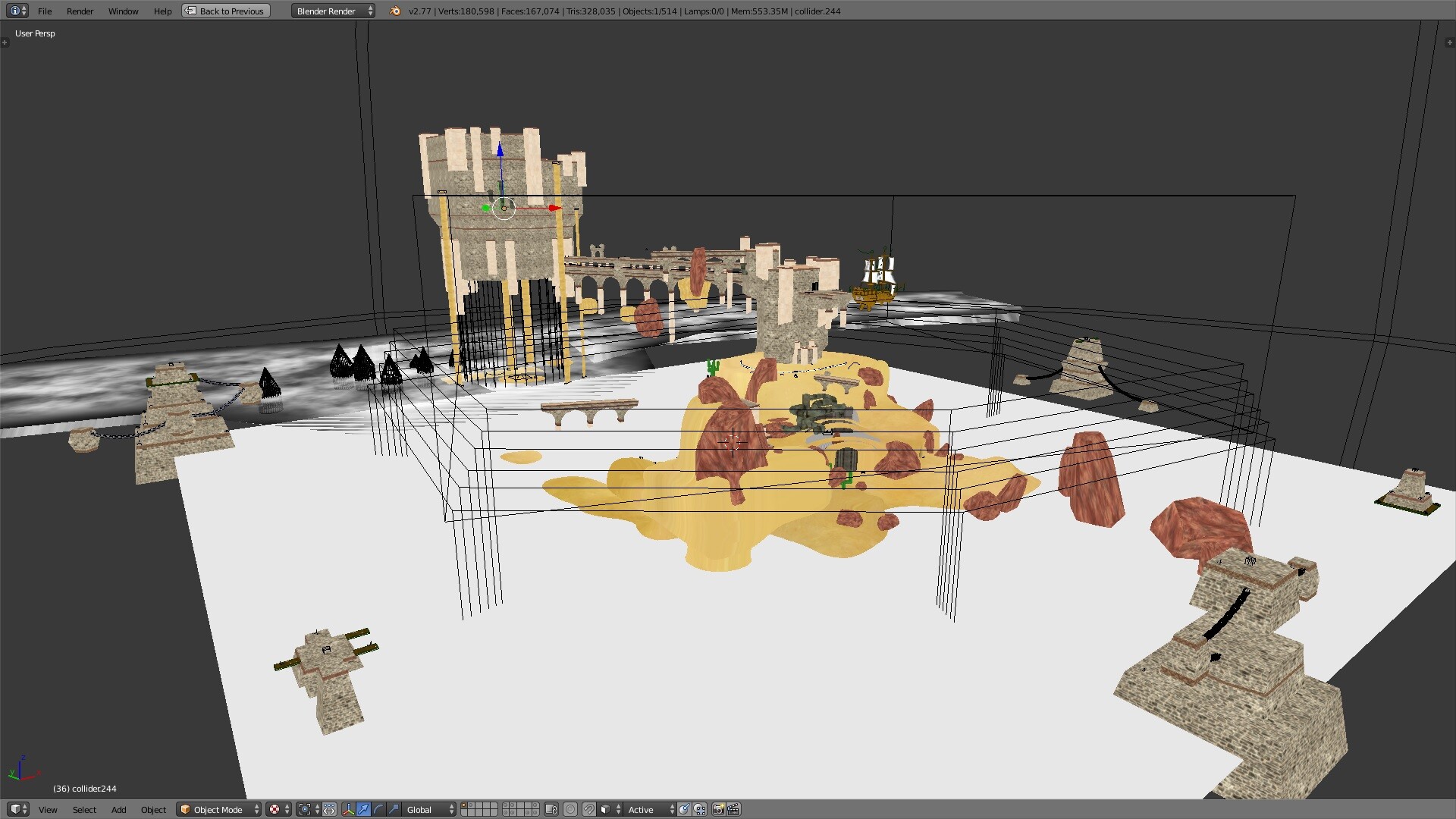Screen dimensions: 1456x819
Task: Open the Object menu
Action: point(153,809)
